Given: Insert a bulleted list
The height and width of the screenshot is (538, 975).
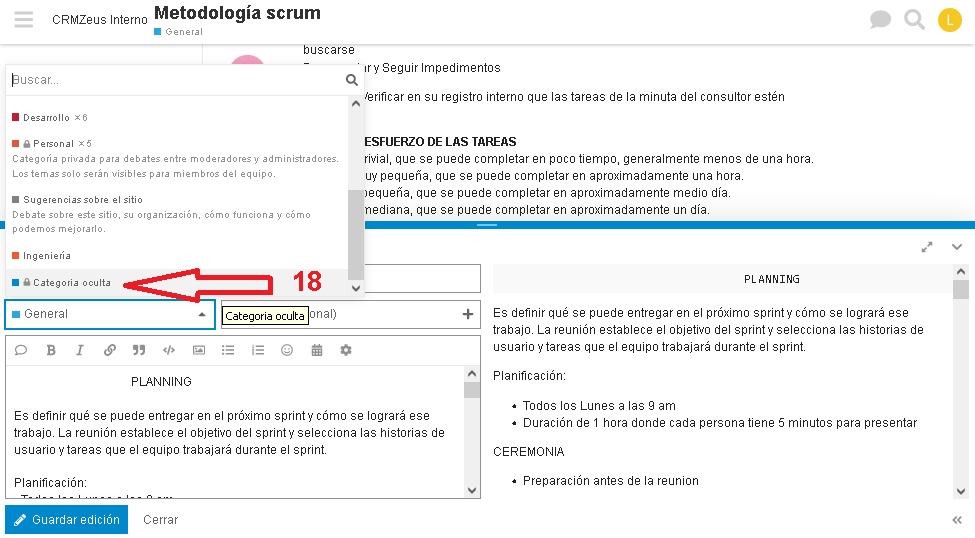Looking at the screenshot, I should coord(228,350).
